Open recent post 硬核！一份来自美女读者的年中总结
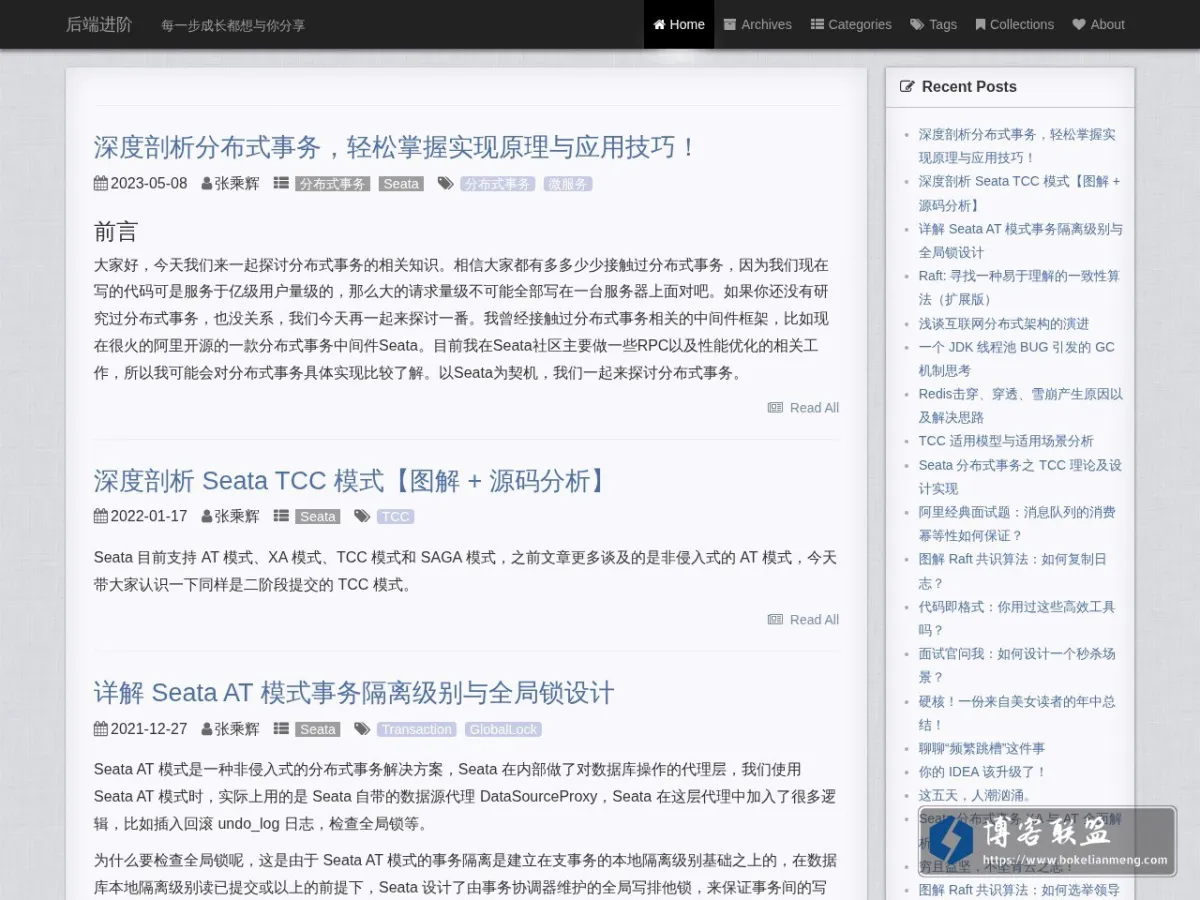 point(1017,713)
